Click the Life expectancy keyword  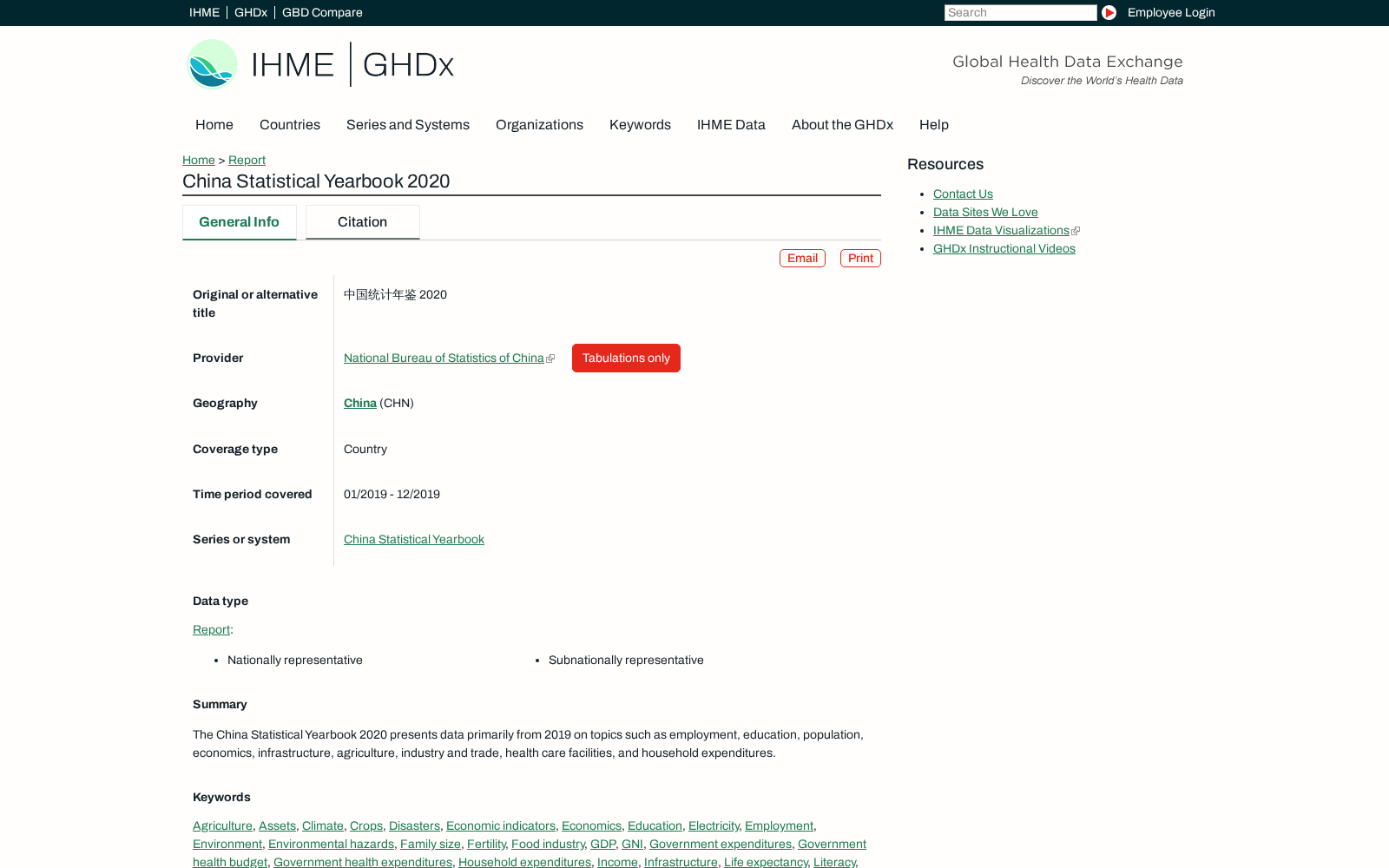(x=766, y=863)
